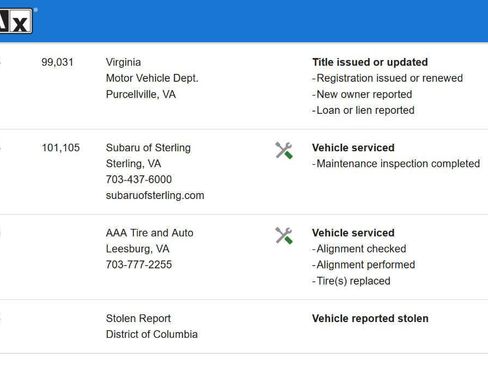Click Maintenance inspection completed detail
Viewport: 488px width, 366px height.
tap(396, 164)
